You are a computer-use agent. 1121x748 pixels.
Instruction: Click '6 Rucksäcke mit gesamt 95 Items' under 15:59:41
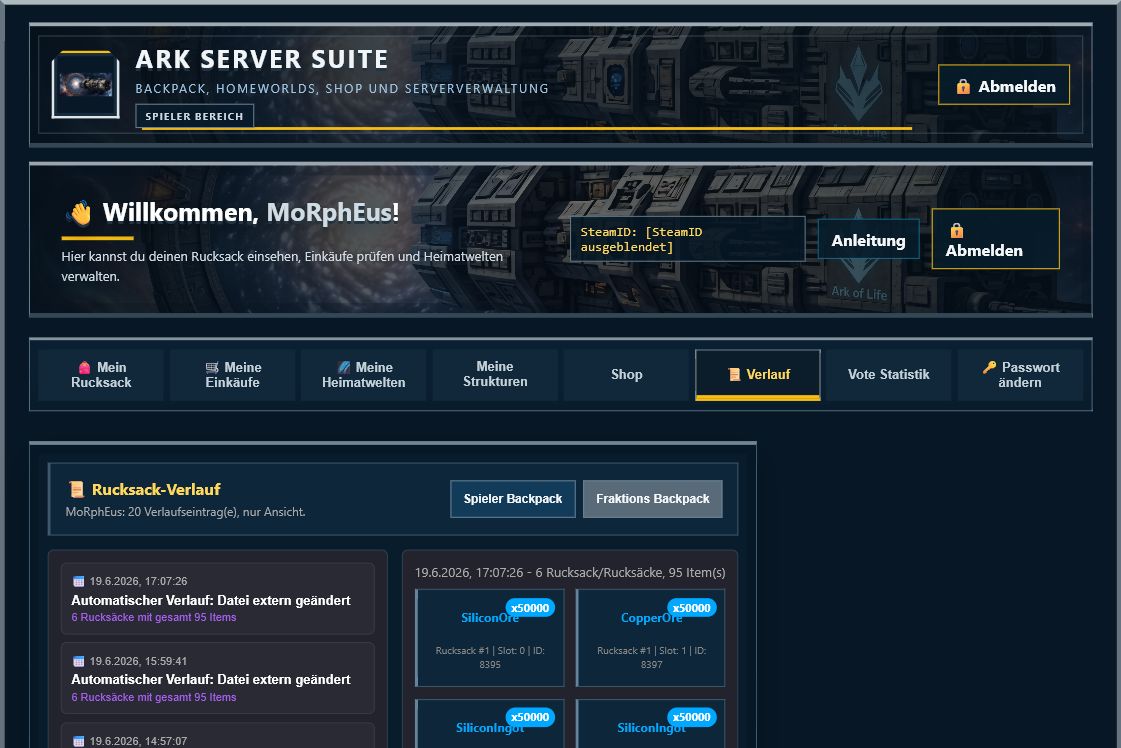[x=154, y=697]
